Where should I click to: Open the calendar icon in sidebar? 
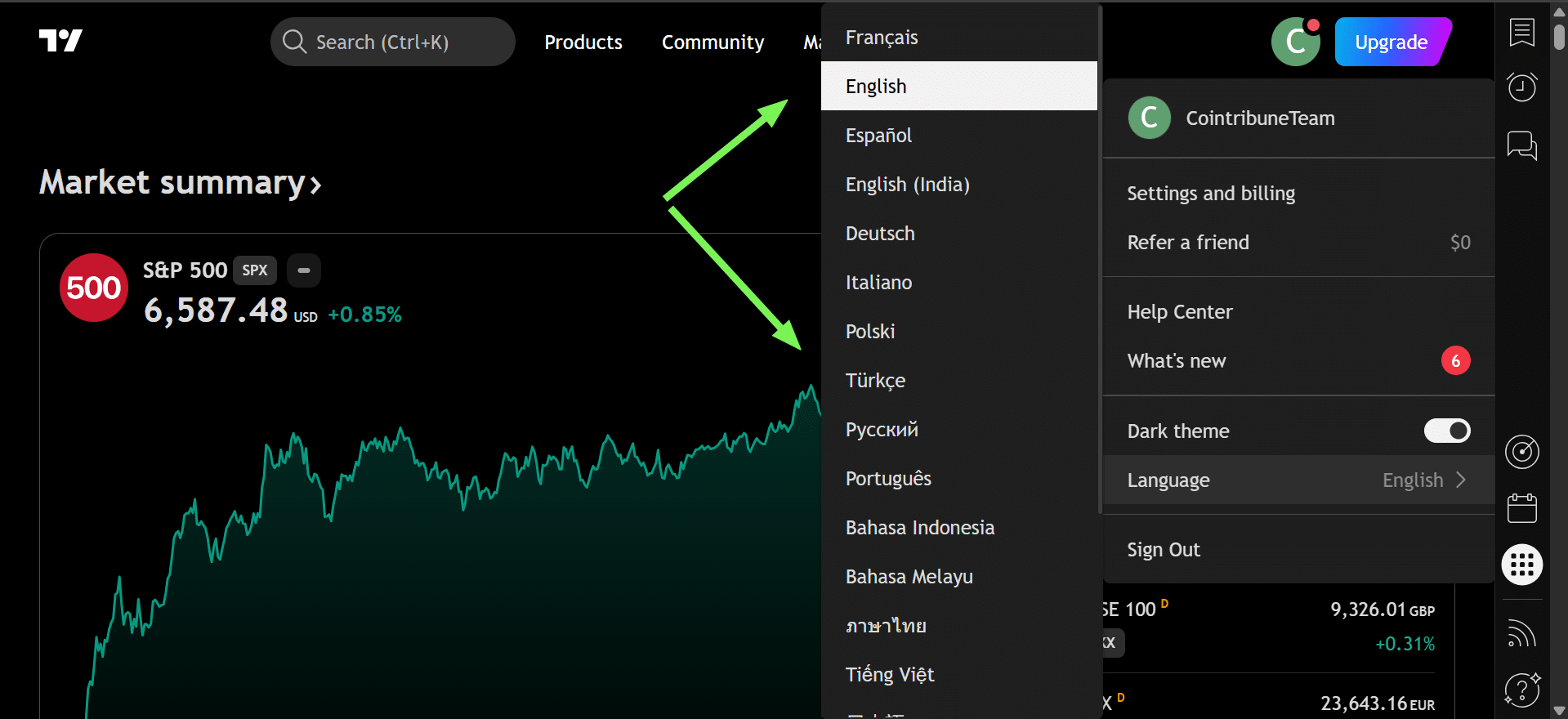(x=1521, y=507)
